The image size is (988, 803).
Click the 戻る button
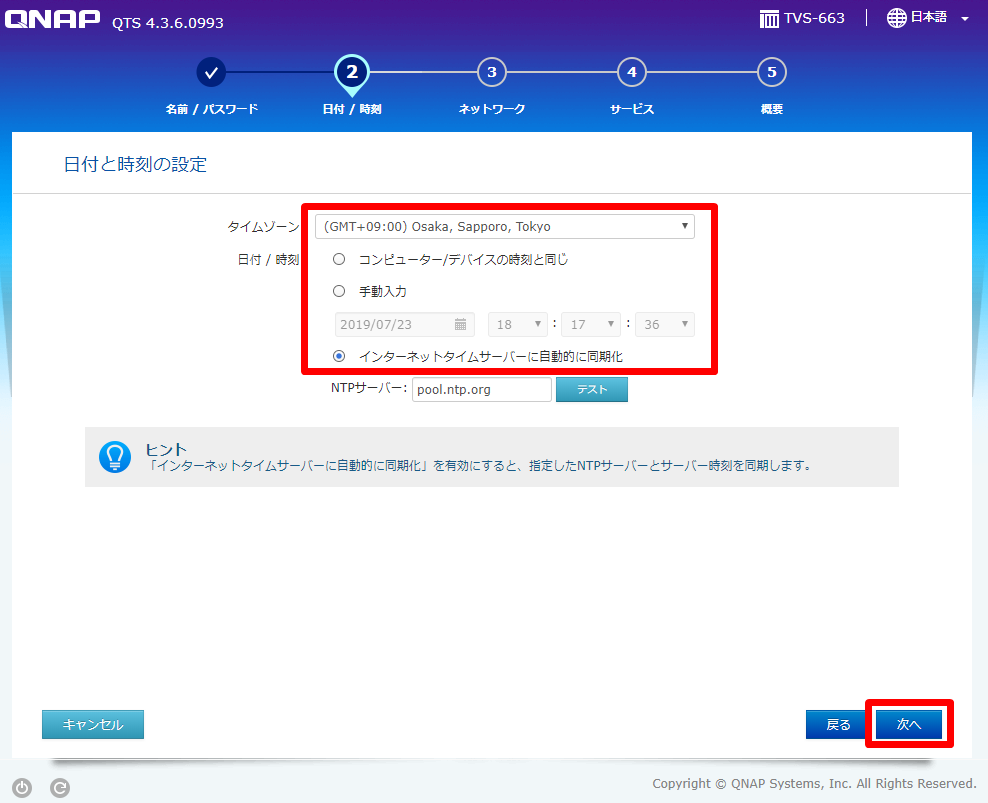(x=838, y=725)
